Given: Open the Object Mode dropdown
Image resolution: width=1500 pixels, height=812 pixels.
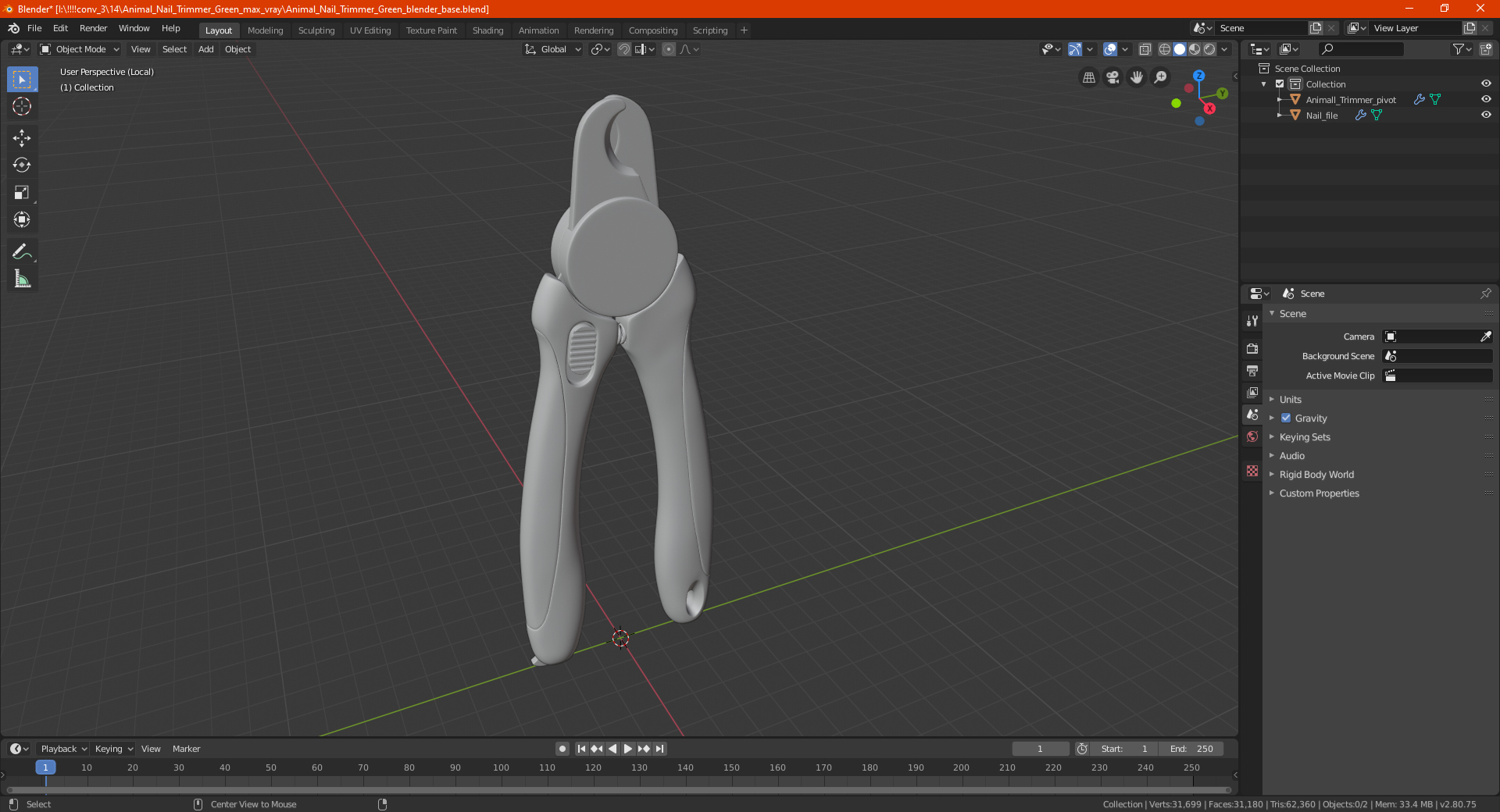Looking at the screenshot, I should pos(80,49).
